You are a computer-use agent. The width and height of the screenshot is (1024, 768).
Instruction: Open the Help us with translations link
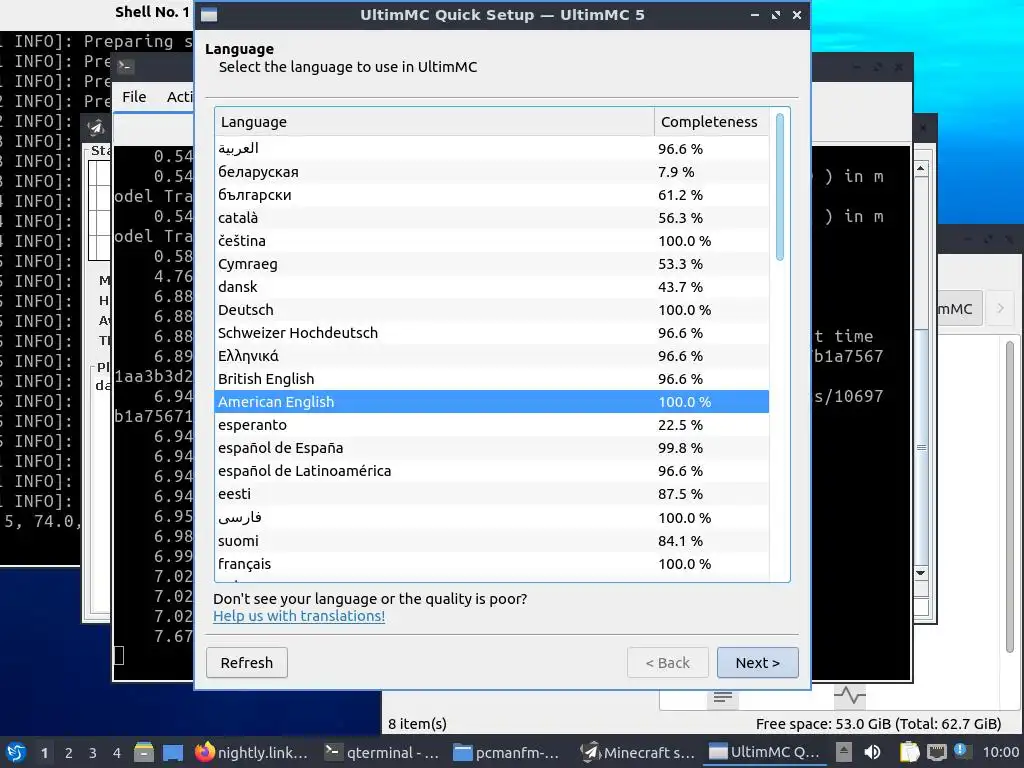pyautogui.click(x=299, y=616)
